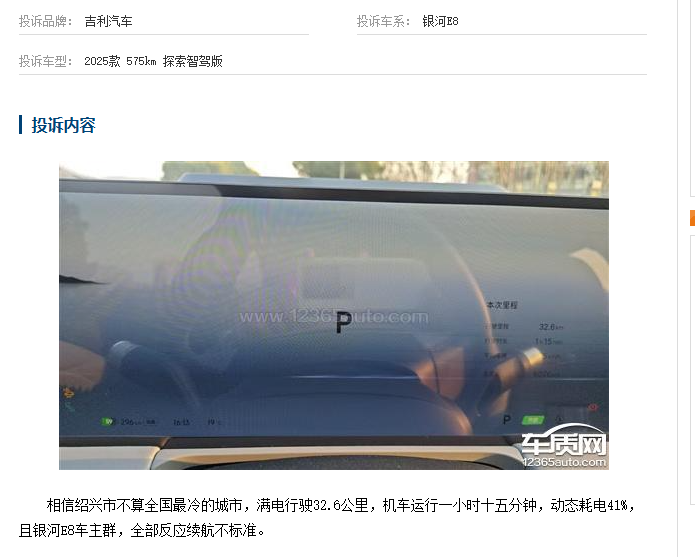Open the dashboard complaint photo
The height and width of the screenshot is (557, 695).
coord(334,315)
